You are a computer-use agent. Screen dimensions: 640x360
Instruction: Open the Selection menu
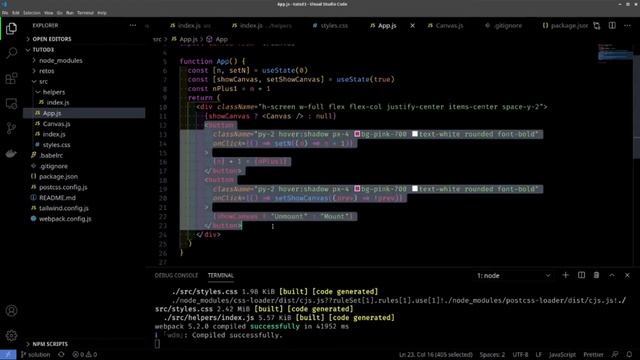pyautogui.click(x=31, y=13)
